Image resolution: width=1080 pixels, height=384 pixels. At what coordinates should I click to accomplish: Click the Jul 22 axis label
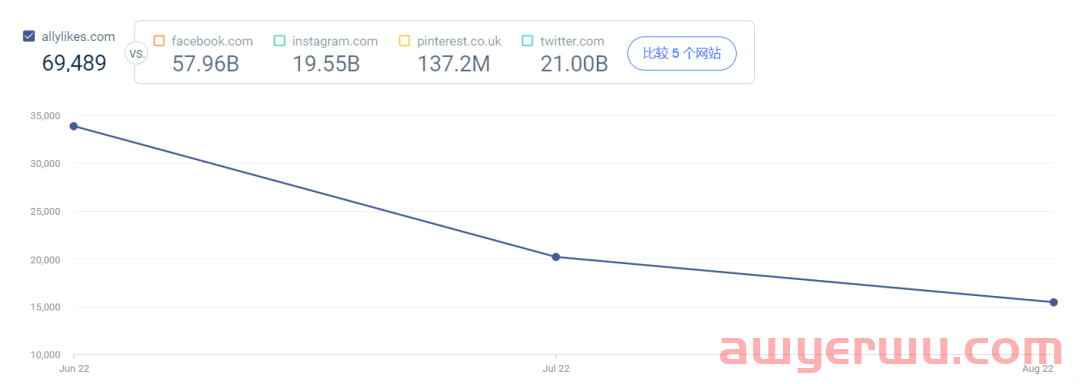(x=556, y=369)
